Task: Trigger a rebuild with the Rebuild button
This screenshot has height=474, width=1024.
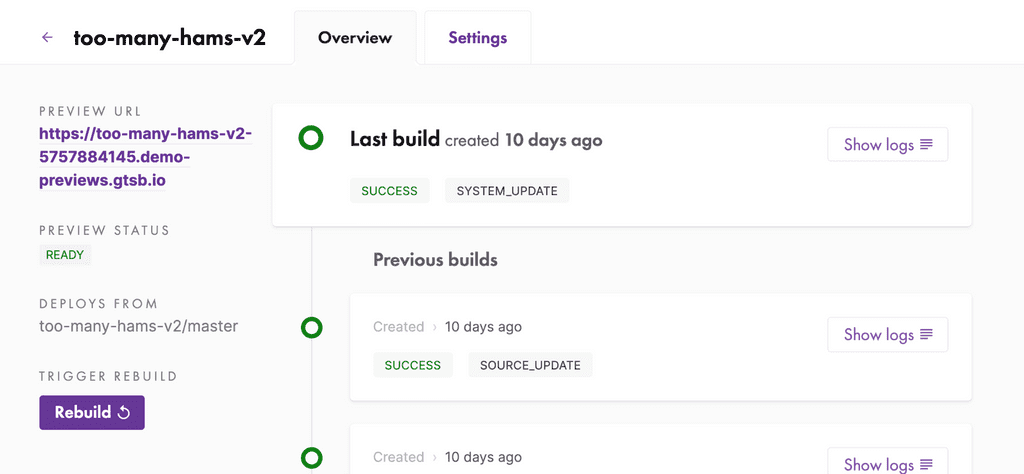Action: [92, 413]
